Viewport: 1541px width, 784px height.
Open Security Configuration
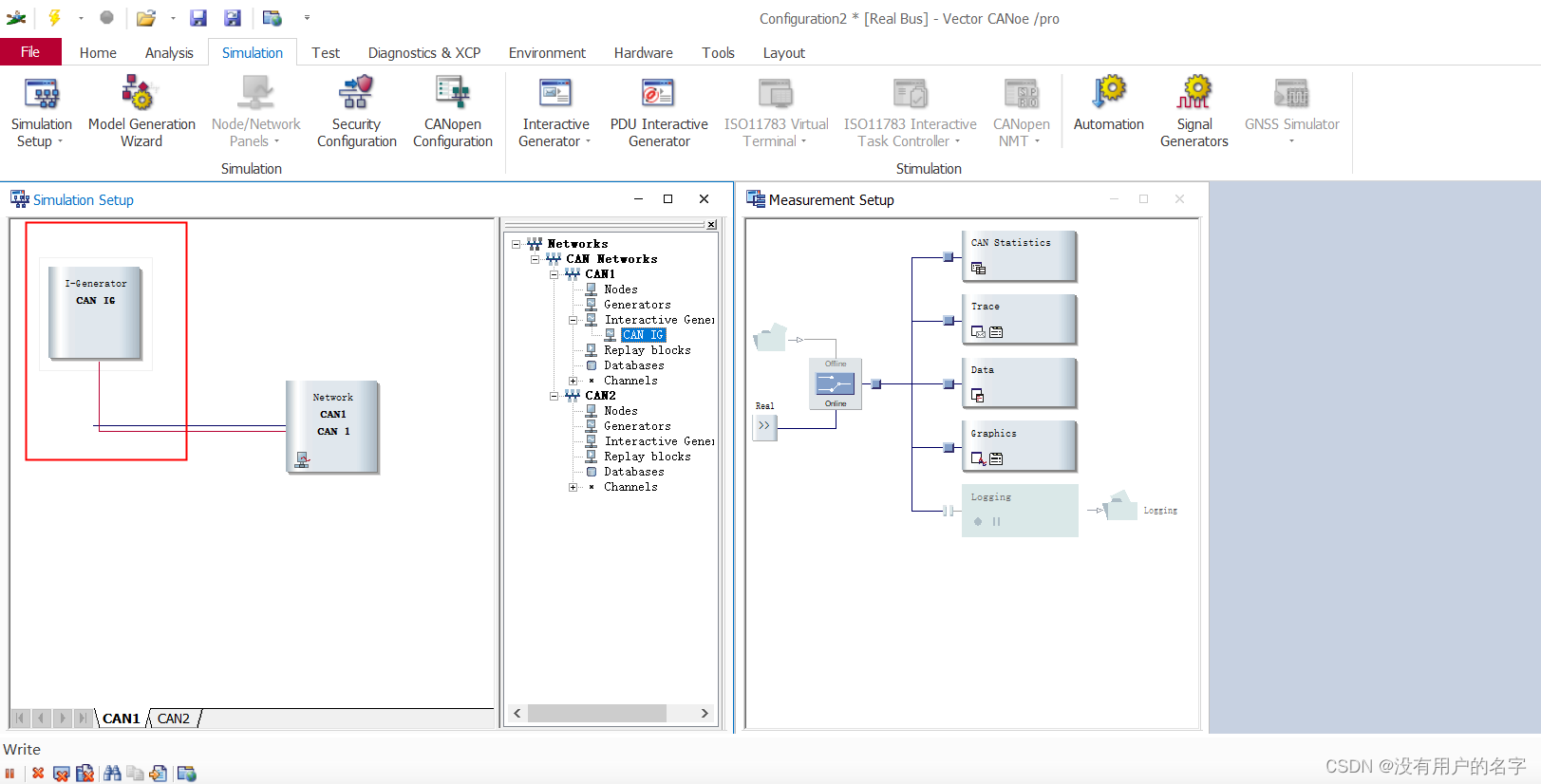(x=356, y=112)
